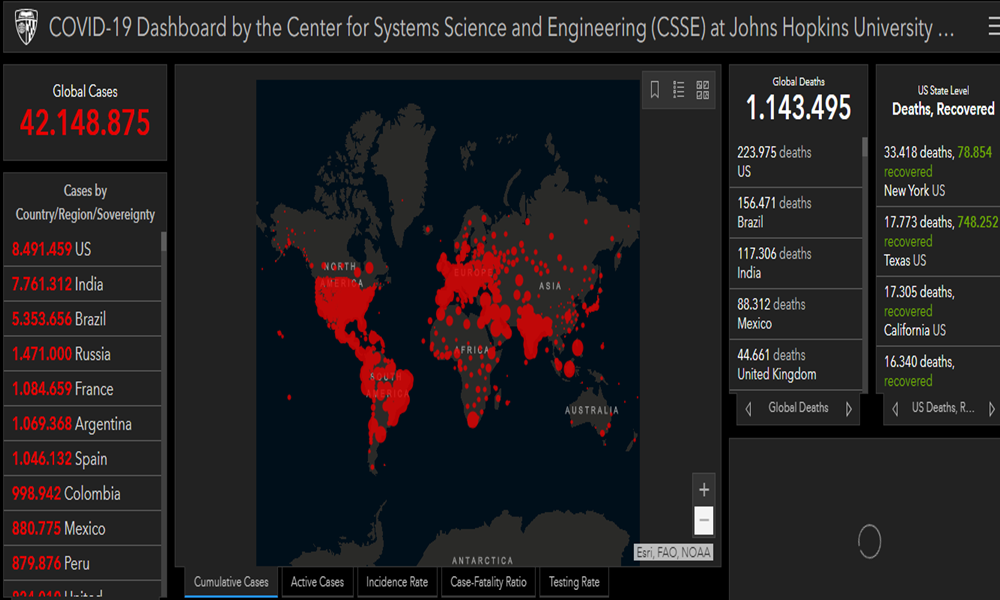
Task: Switch to the Active Cases tab
Action: 317,582
